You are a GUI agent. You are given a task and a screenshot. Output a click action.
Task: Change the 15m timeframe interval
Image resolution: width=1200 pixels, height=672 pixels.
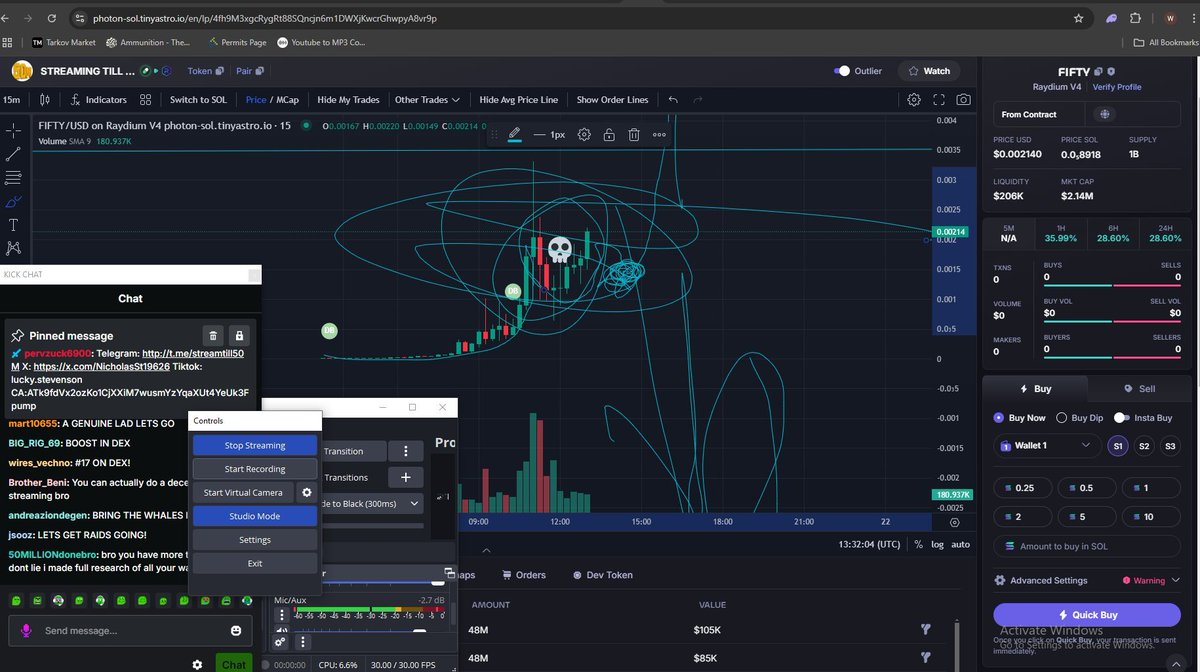click(11, 100)
